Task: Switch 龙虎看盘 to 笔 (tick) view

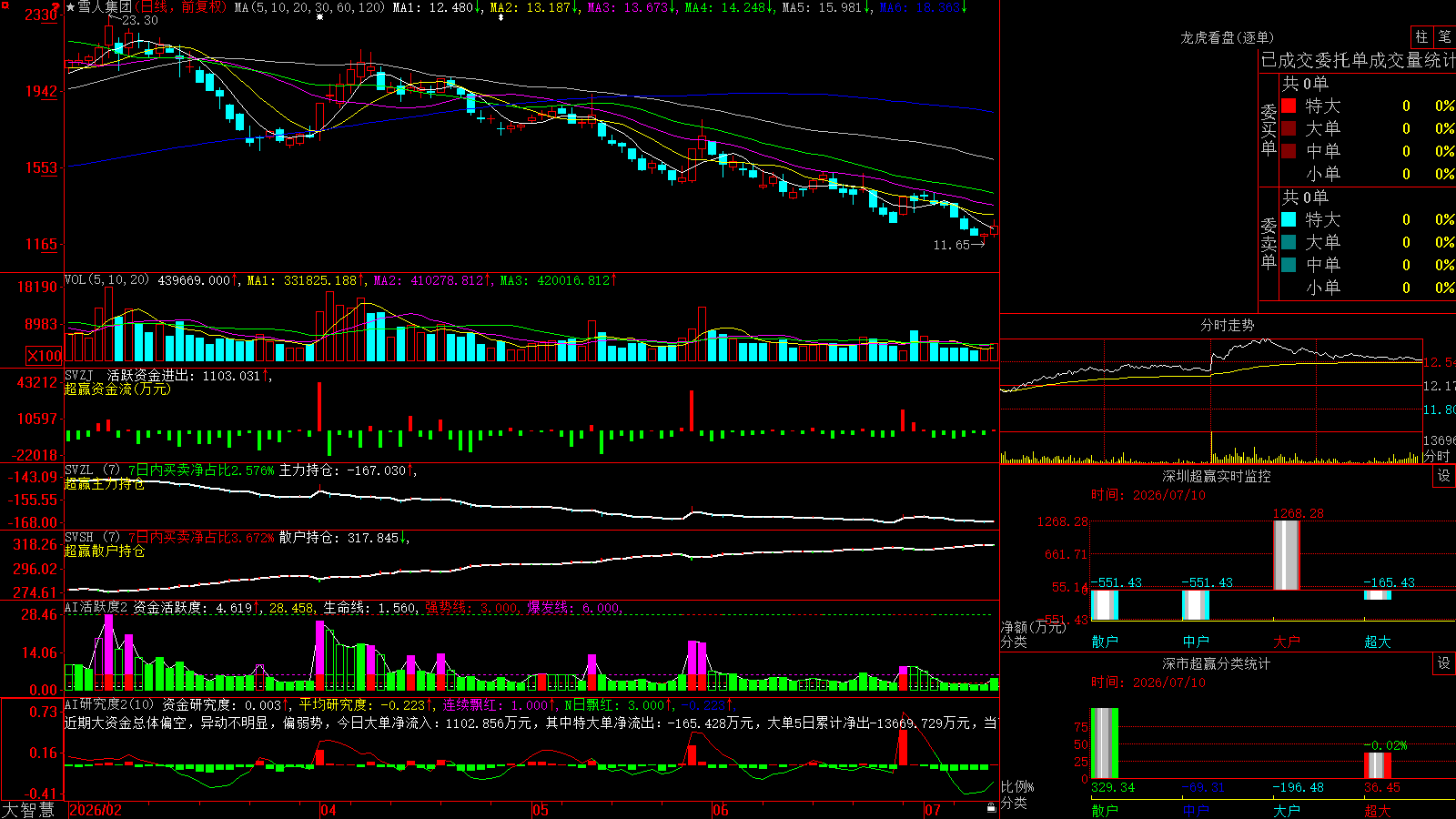Action: pos(1445,37)
